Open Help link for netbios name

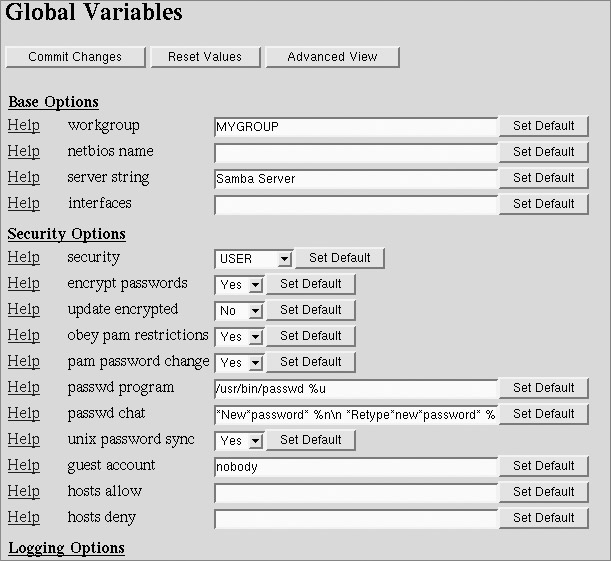pyautogui.click(x=24, y=152)
